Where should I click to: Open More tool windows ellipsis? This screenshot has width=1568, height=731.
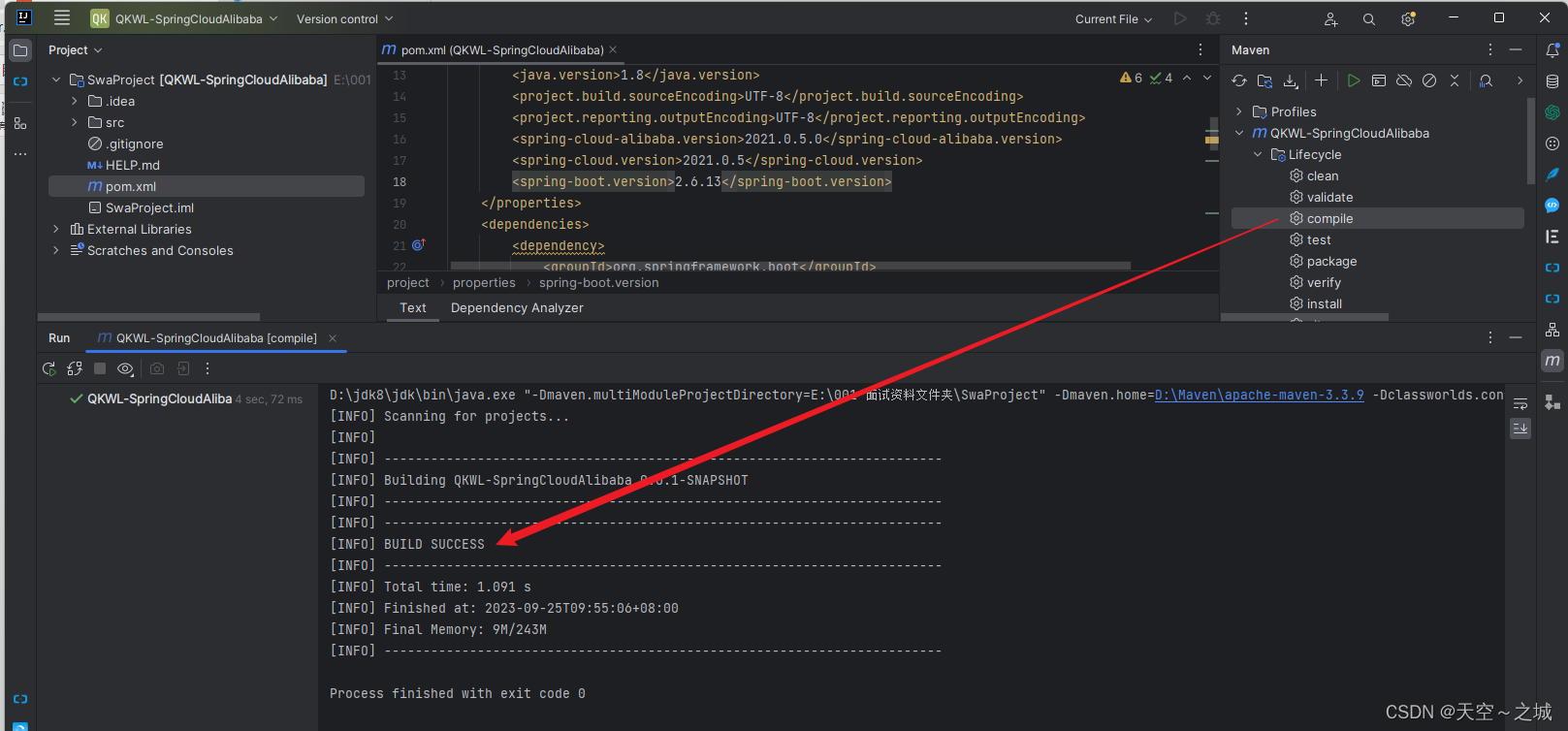(20, 154)
